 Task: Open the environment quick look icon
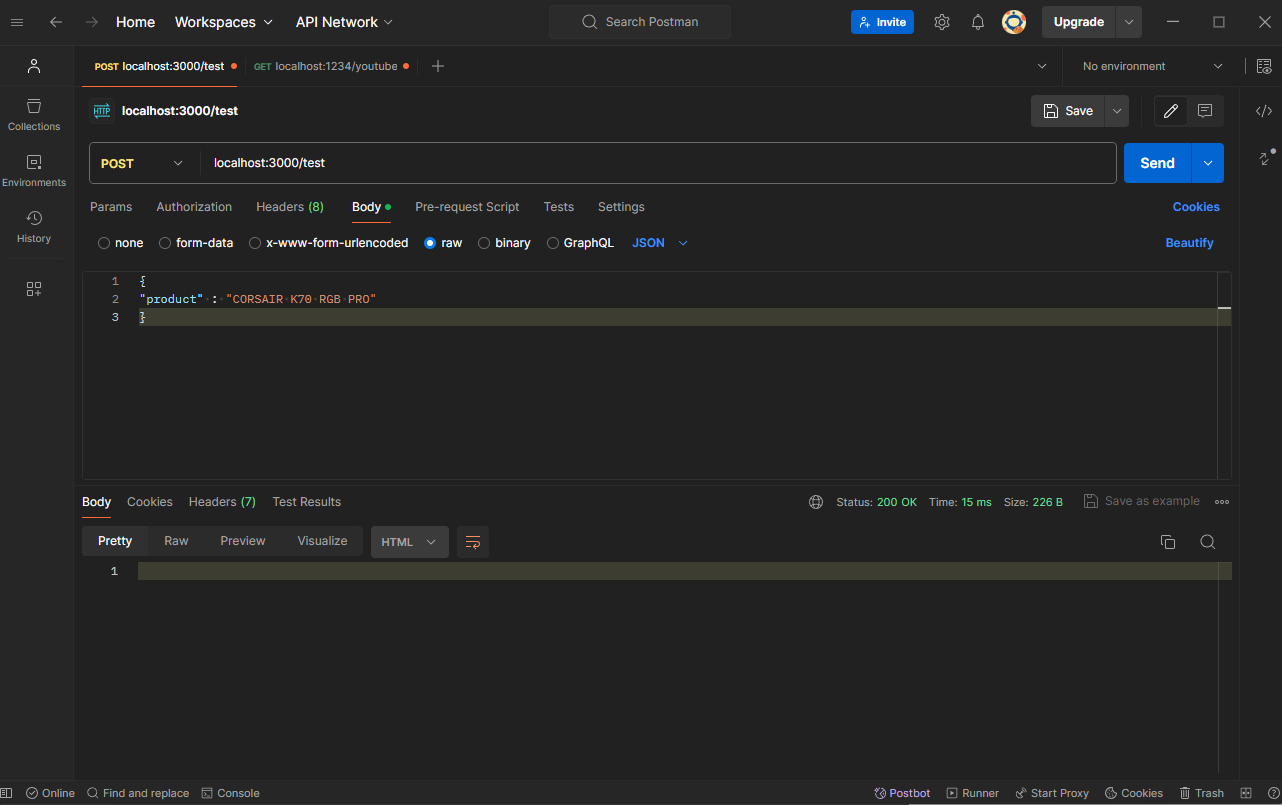coord(1264,66)
